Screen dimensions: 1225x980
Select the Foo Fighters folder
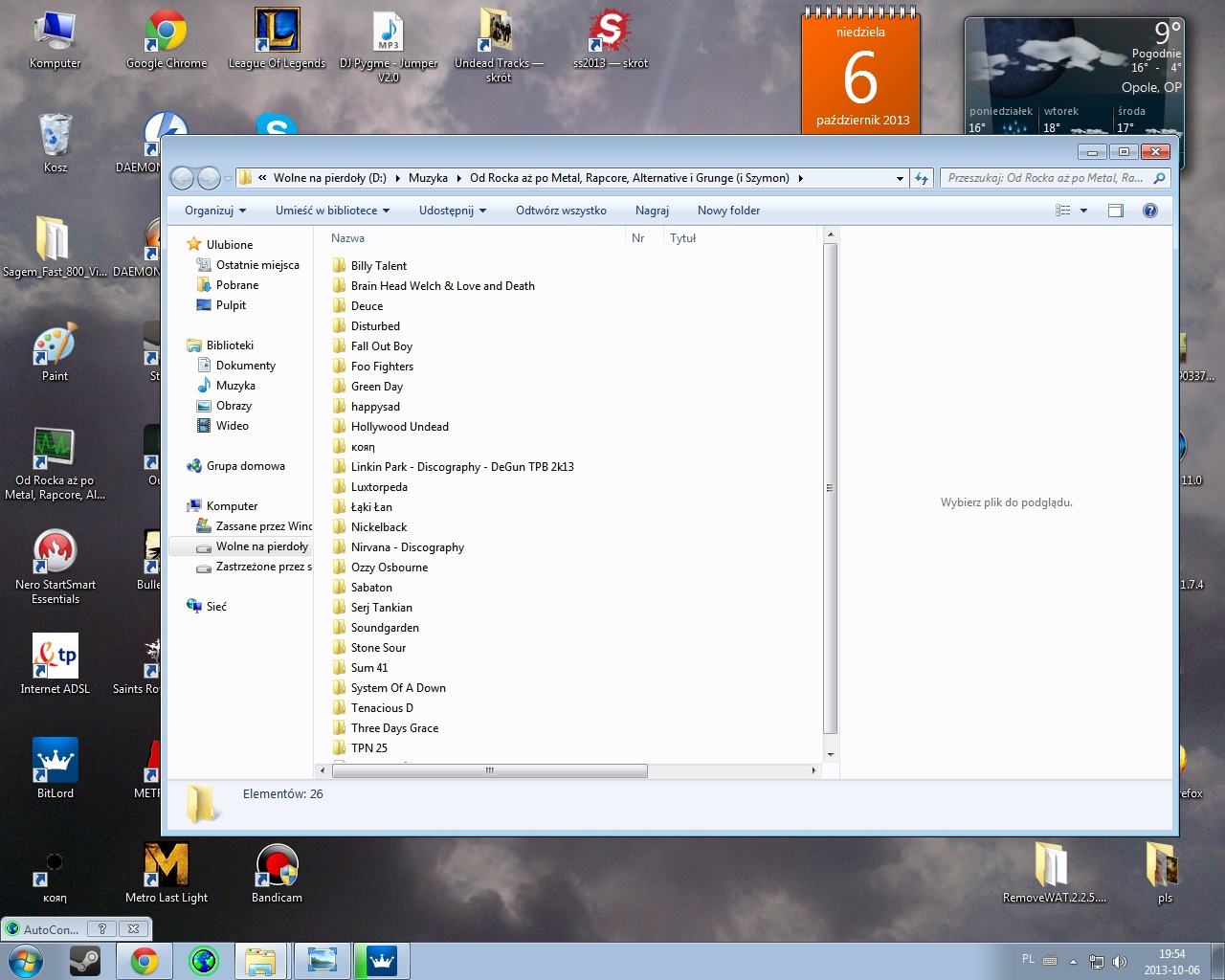[373, 367]
